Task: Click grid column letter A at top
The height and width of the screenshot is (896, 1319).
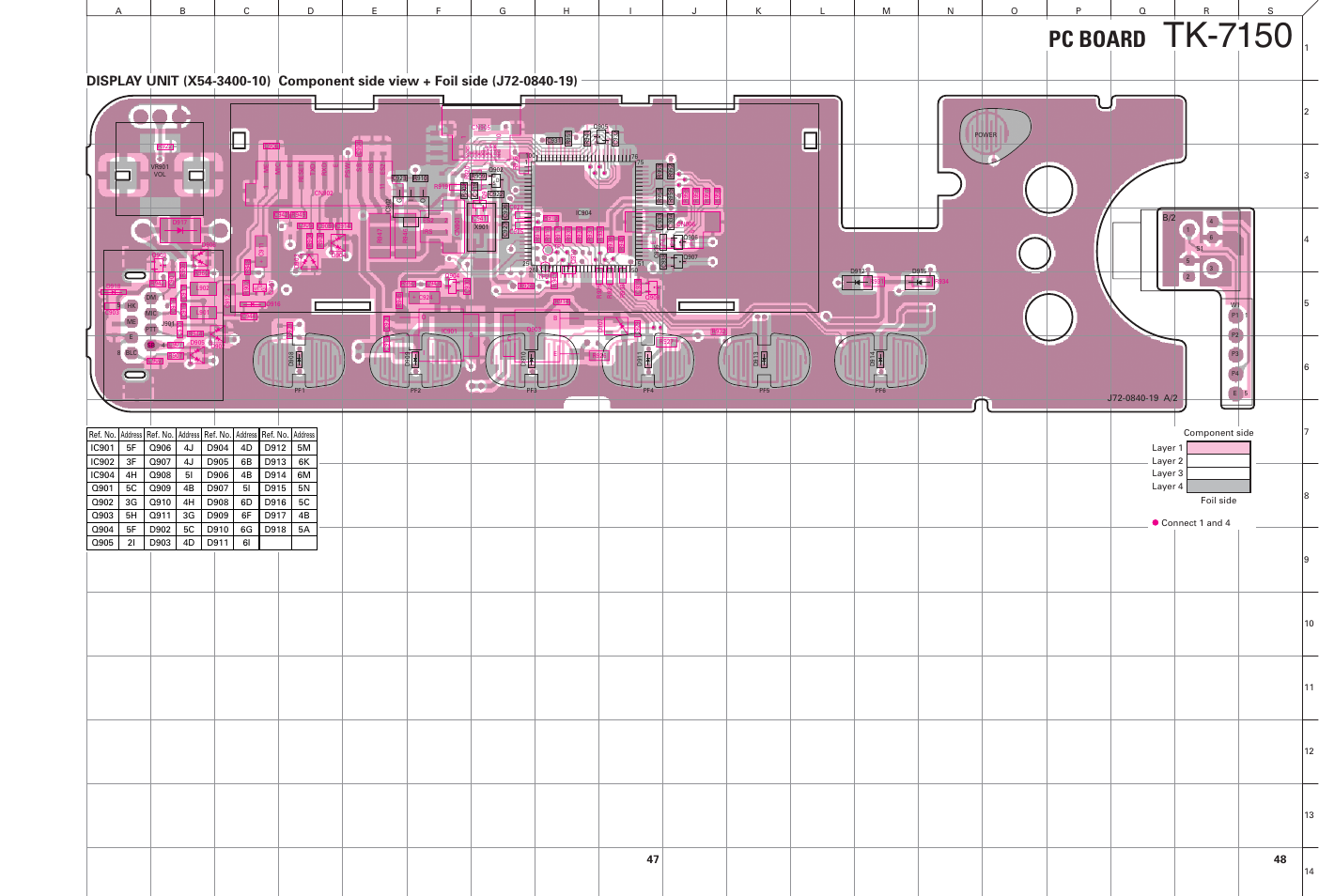Action: [x=118, y=11]
